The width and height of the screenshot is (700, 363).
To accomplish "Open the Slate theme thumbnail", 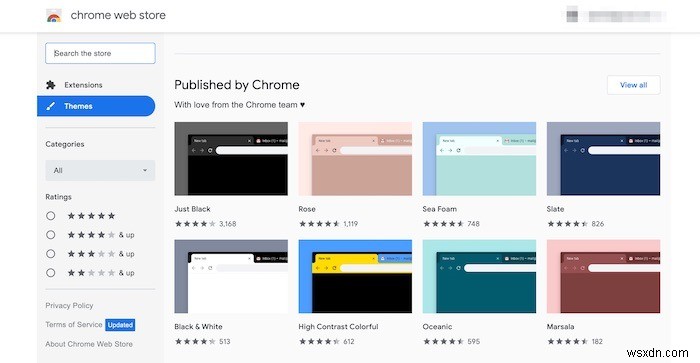I will tap(604, 159).
